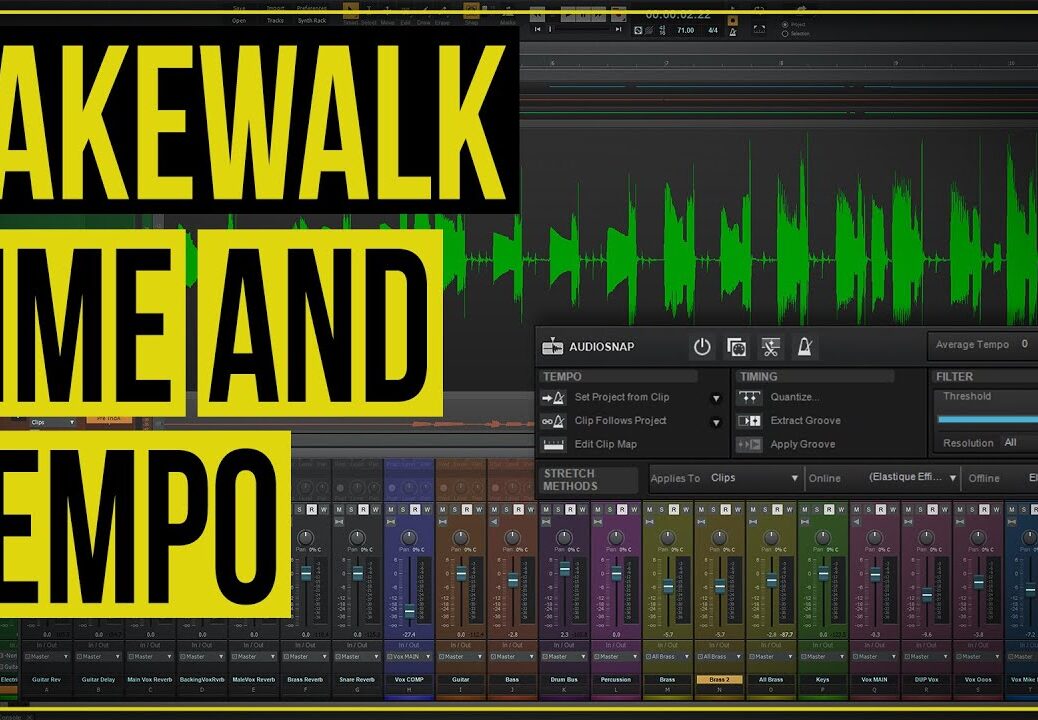Click the Extract Groove button

[805, 420]
